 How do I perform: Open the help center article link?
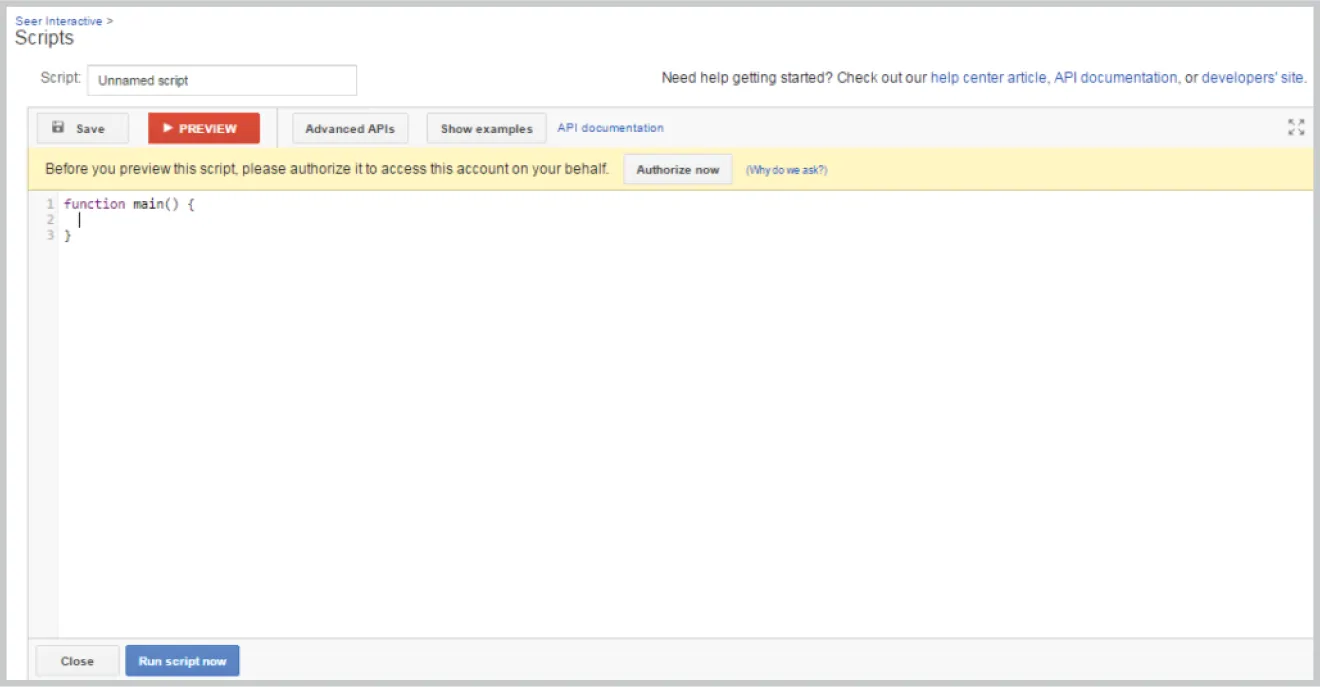point(988,78)
